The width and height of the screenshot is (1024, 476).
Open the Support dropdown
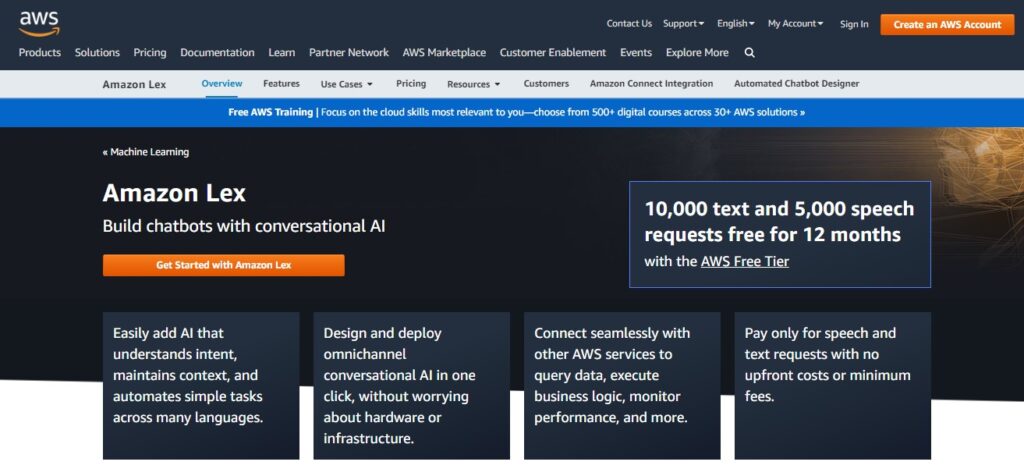(x=683, y=24)
